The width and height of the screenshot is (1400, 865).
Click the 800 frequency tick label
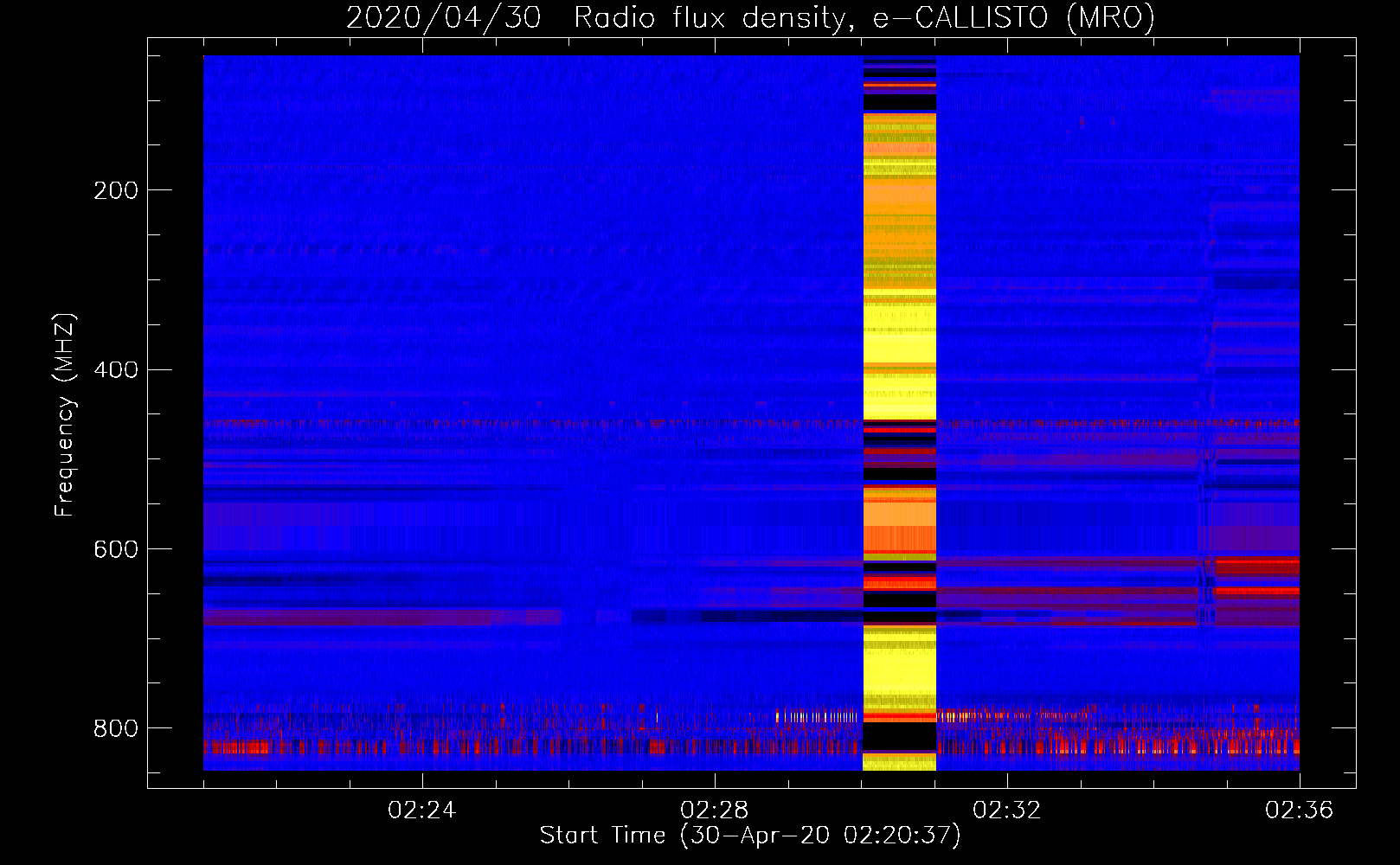(116, 728)
